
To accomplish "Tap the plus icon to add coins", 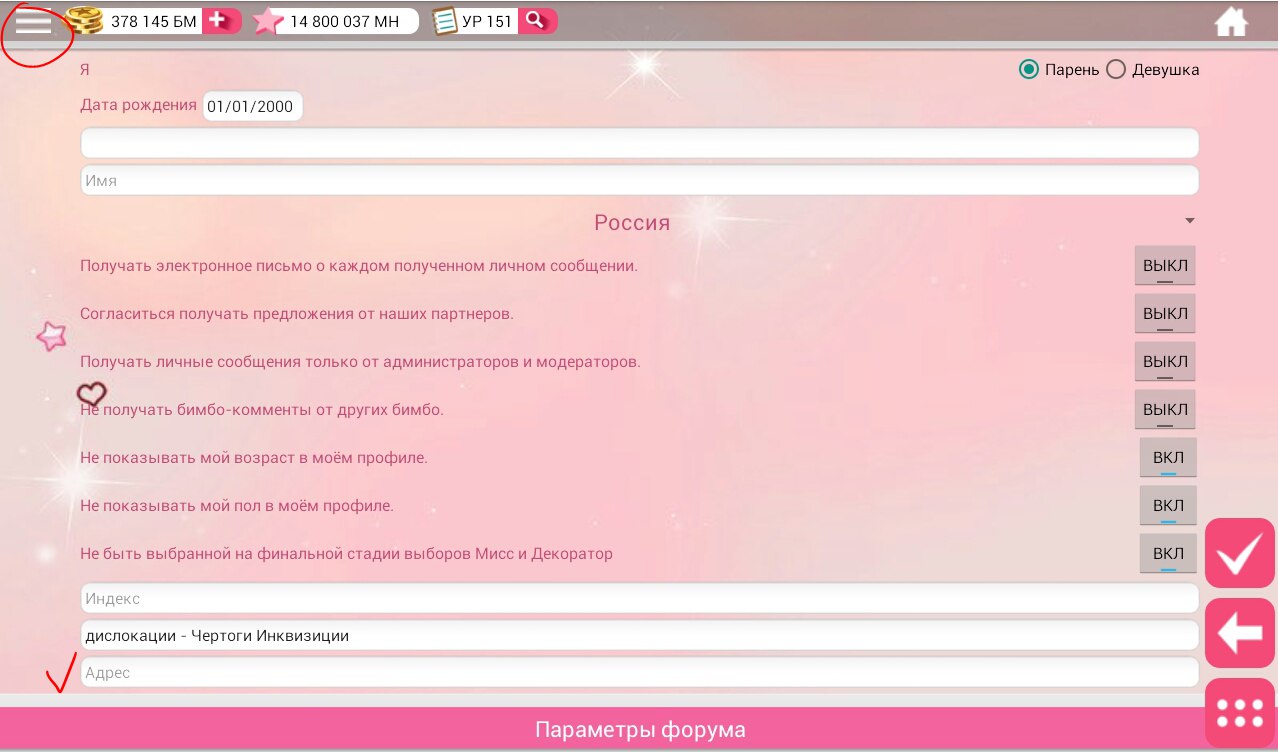I will pyautogui.click(x=219, y=21).
